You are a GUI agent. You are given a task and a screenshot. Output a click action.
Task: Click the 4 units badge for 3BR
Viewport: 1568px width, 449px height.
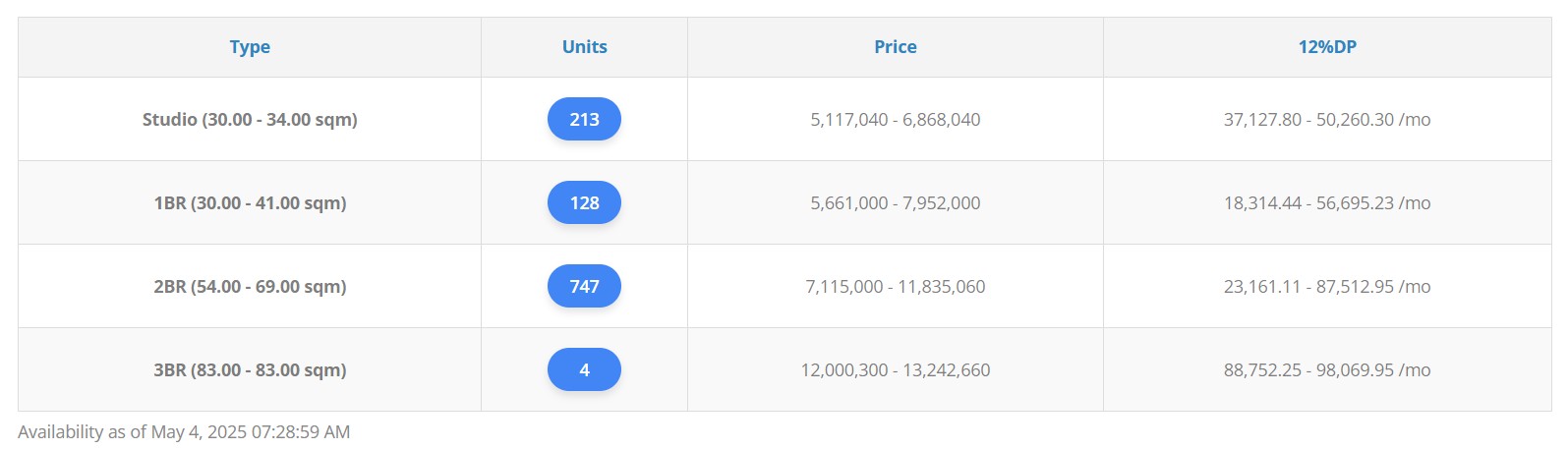(x=584, y=369)
